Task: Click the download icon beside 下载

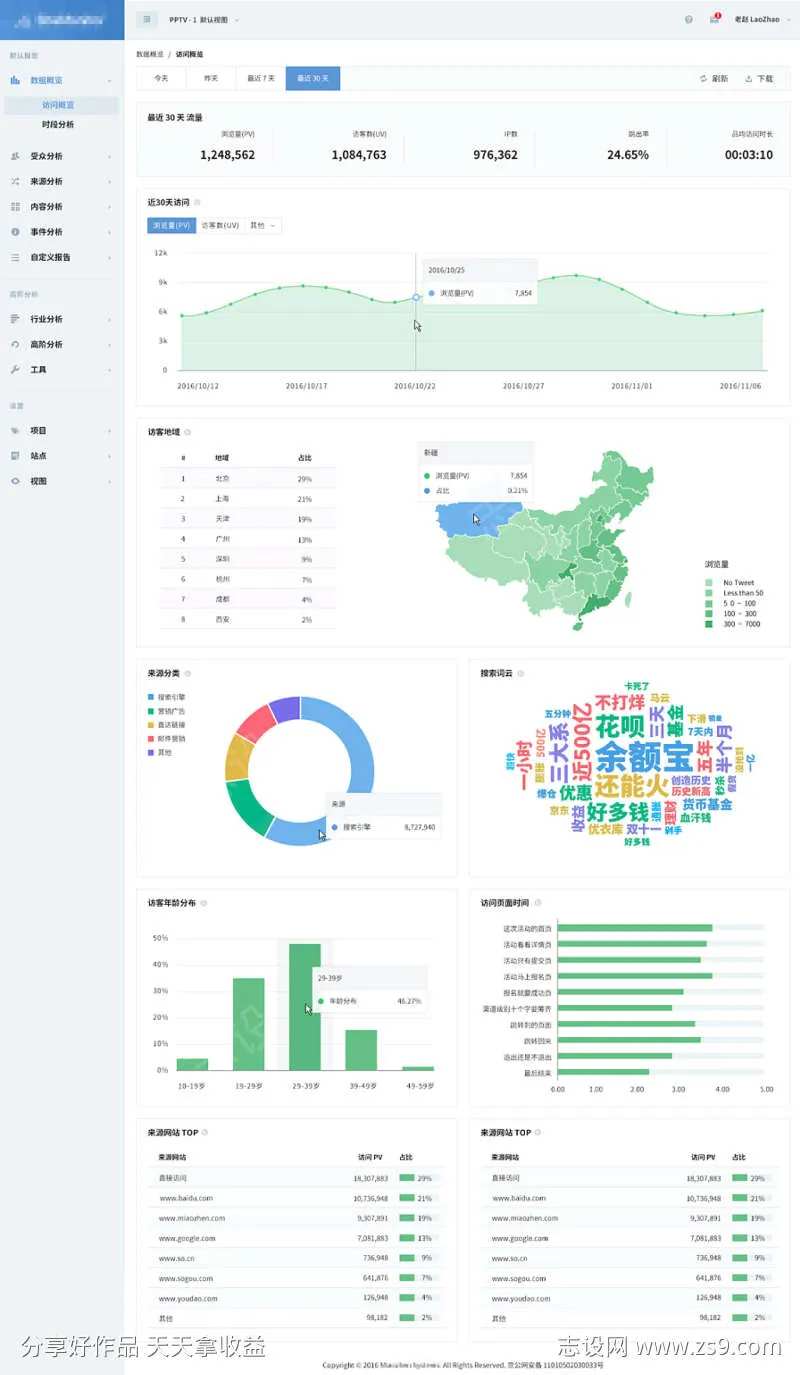Action: coord(749,78)
